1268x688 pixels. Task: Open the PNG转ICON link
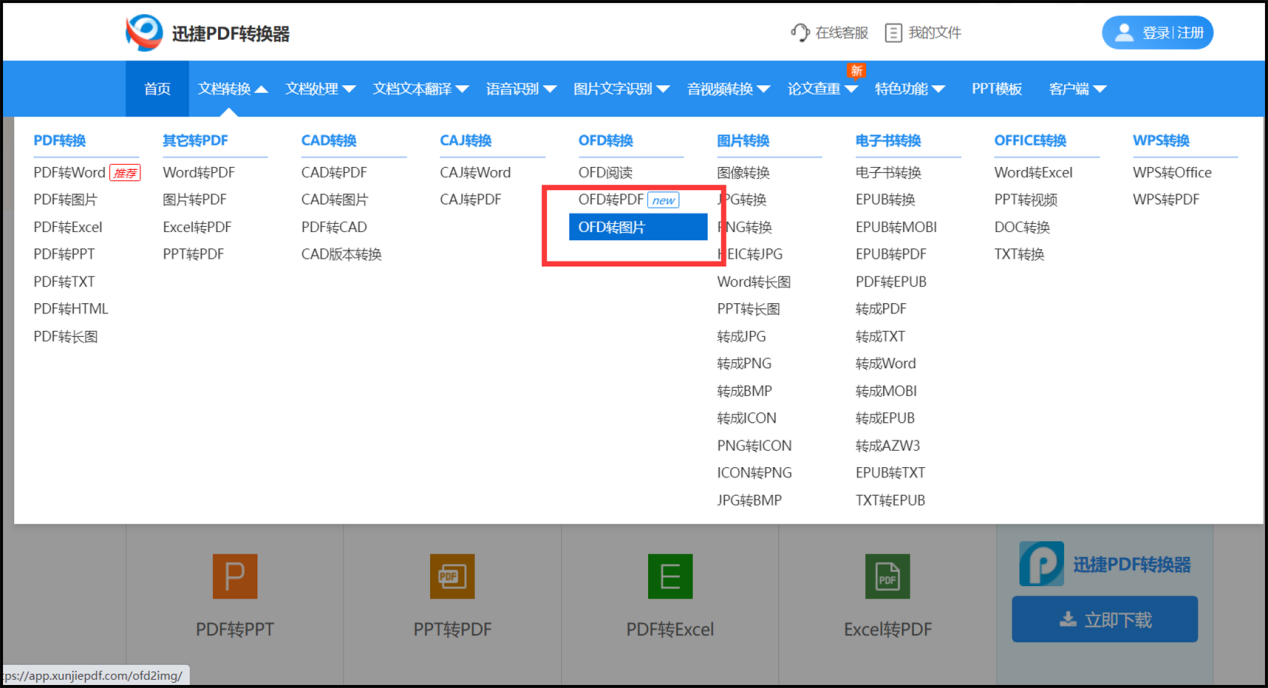(754, 446)
